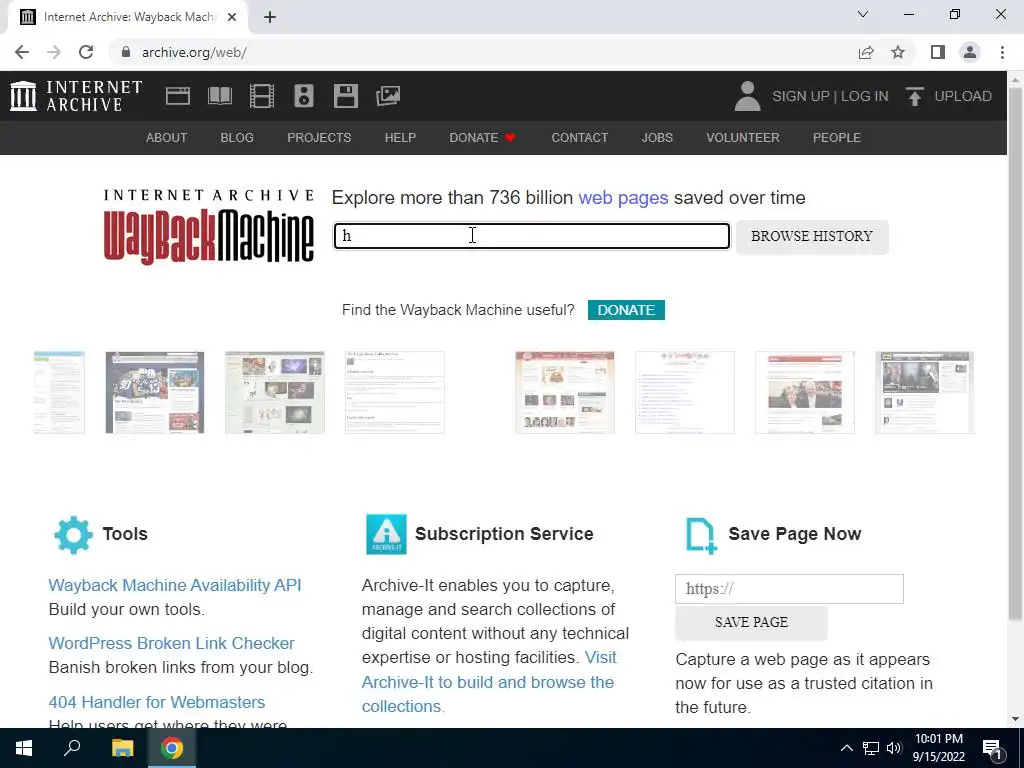Click the Wayback Machine logo

click(x=208, y=227)
